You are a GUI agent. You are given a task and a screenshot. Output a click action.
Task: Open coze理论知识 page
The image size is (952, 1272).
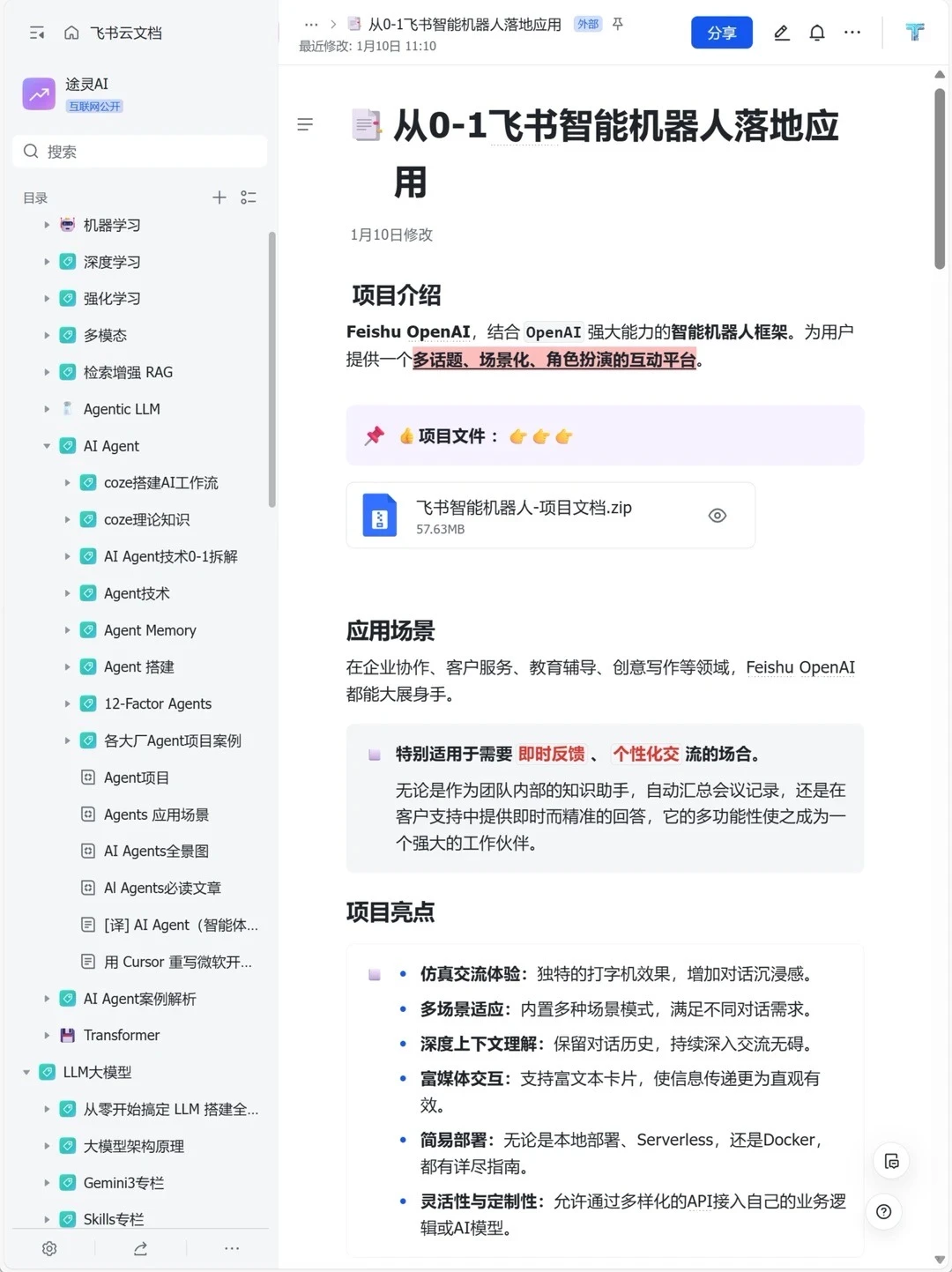coord(146,520)
